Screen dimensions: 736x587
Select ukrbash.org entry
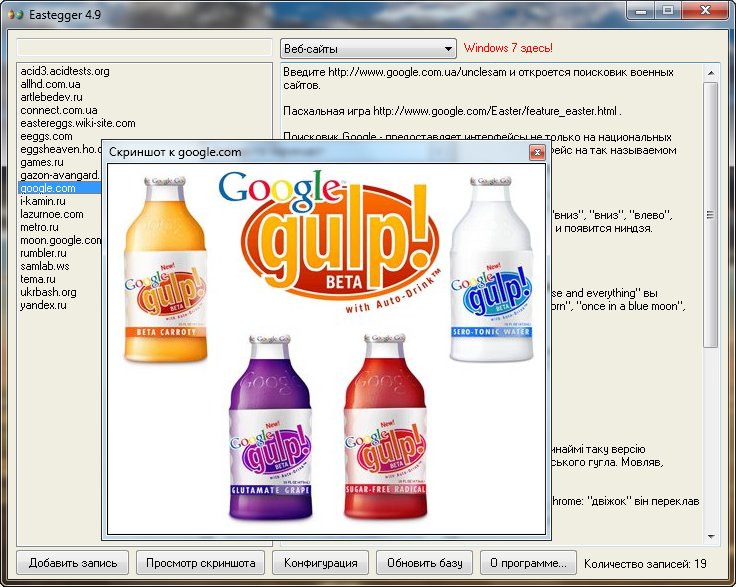(48, 292)
